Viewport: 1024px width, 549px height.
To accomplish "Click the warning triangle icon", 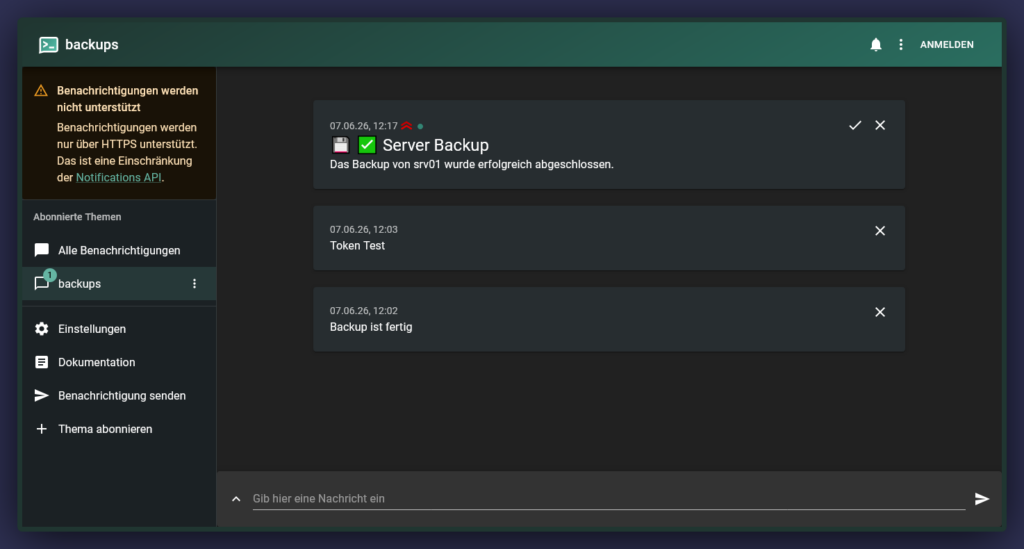I will tap(41, 91).
